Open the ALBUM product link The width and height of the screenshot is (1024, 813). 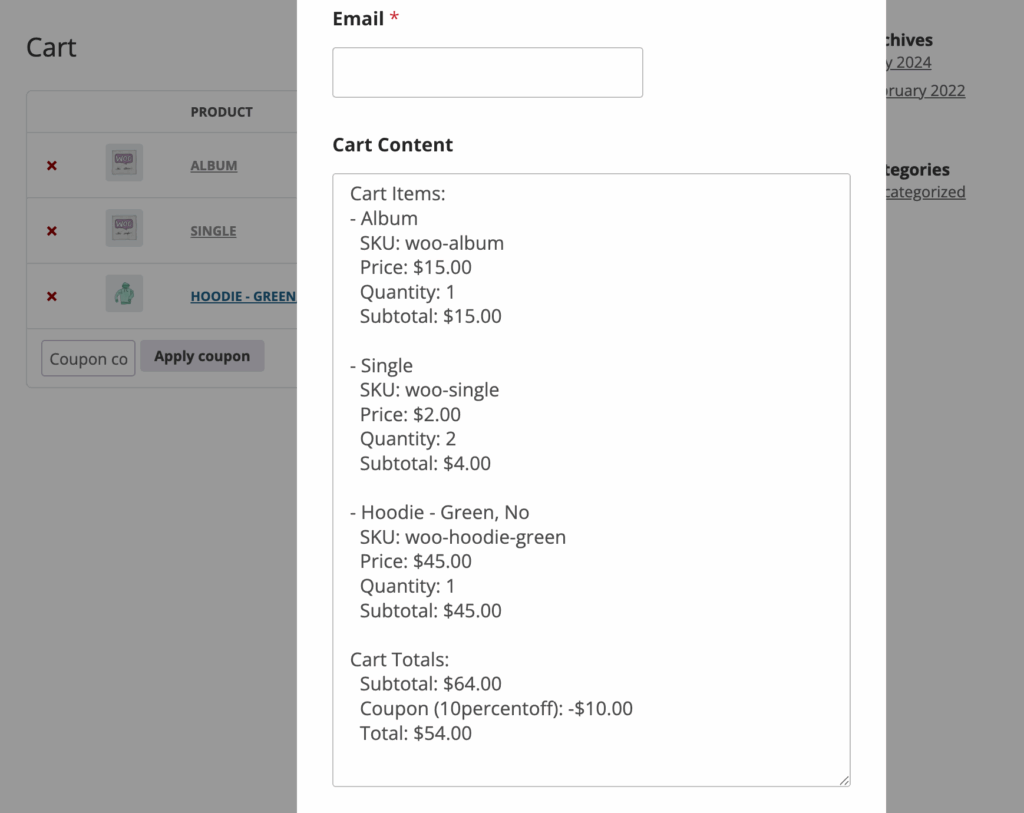pos(214,166)
